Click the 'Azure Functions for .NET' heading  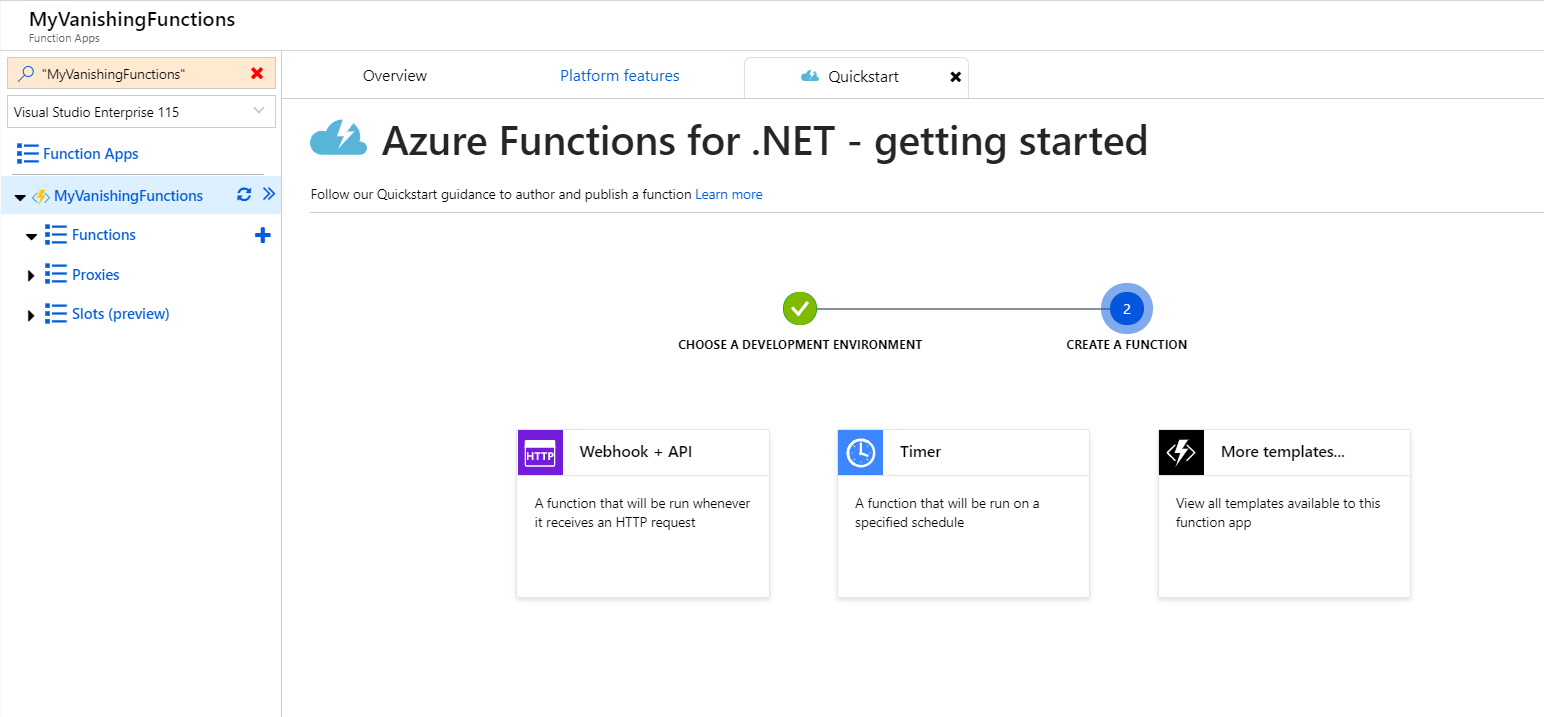point(765,140)
